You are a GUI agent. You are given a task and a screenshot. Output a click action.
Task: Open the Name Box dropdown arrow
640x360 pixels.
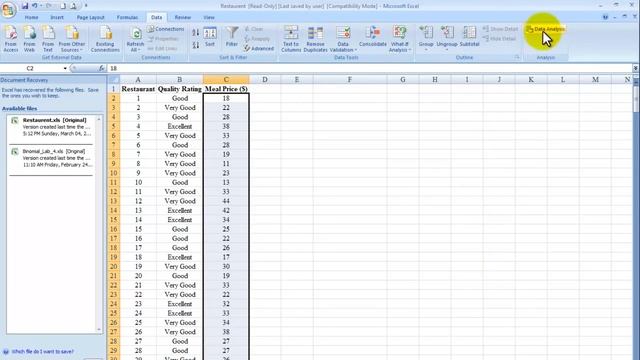coord(65,68)
